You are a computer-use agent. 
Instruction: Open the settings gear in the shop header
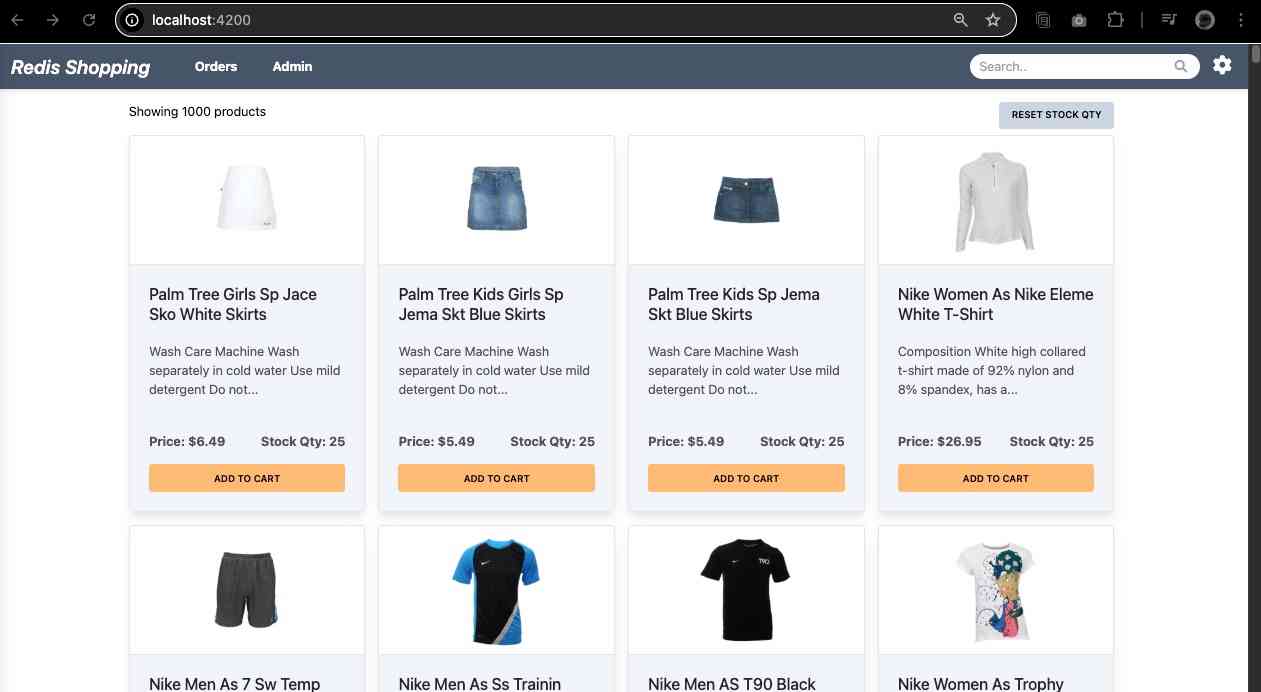tap(1222, 66)
